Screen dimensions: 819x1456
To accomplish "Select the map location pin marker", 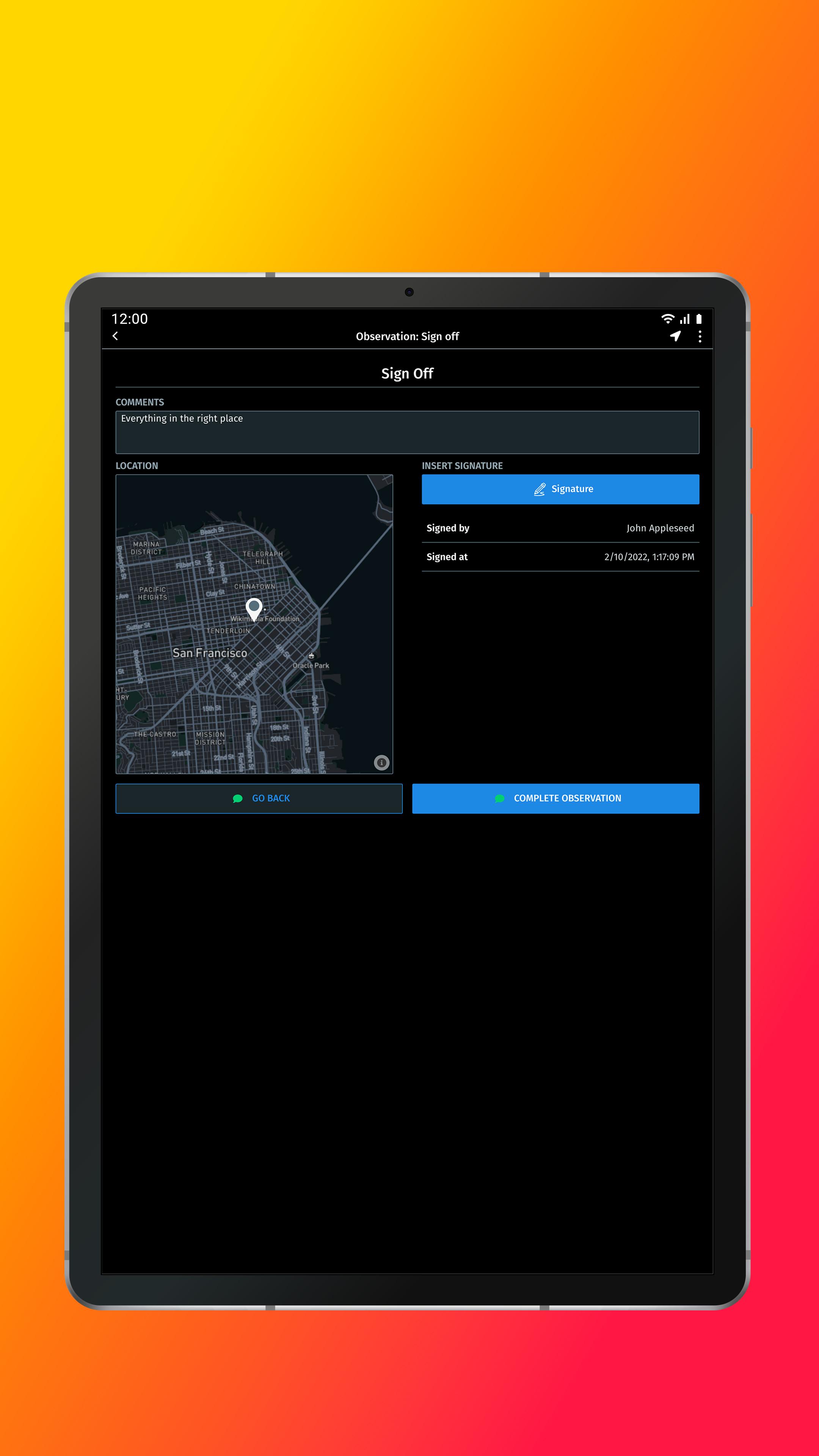I will (254, 609).
